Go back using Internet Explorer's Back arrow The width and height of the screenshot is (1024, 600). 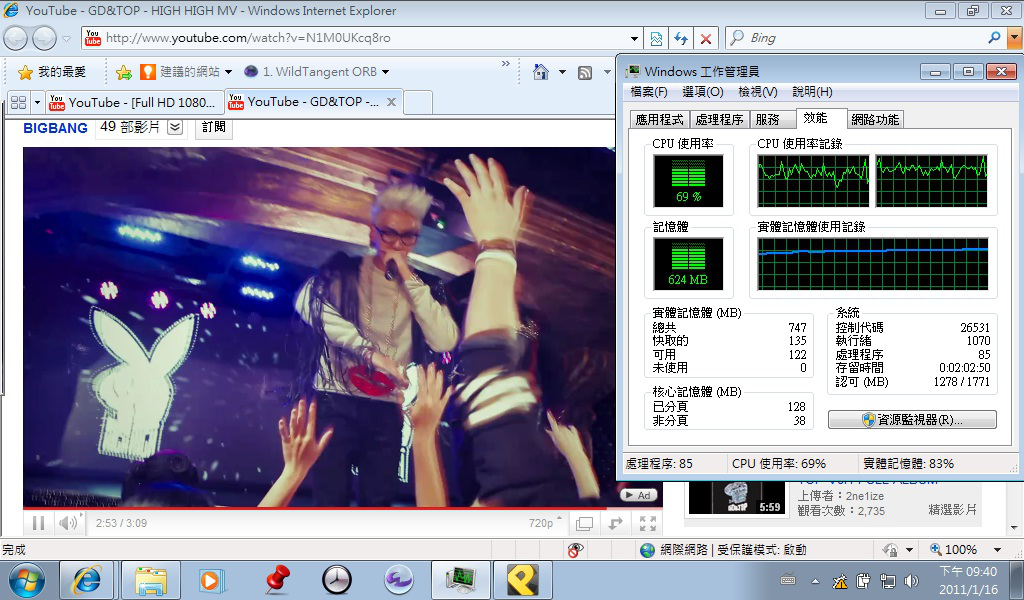[x=15, y=39]
